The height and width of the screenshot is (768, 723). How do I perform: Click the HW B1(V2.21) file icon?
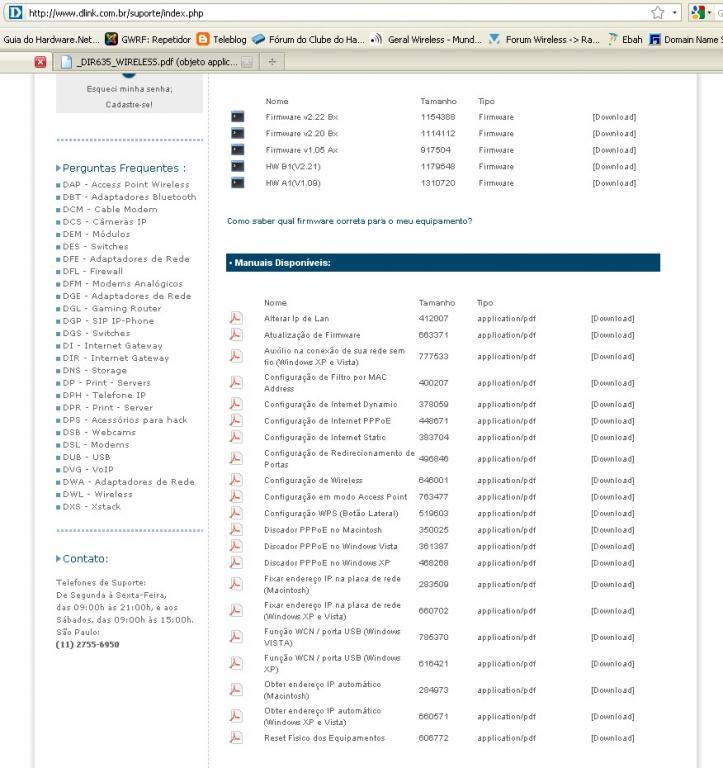point(238,167)
